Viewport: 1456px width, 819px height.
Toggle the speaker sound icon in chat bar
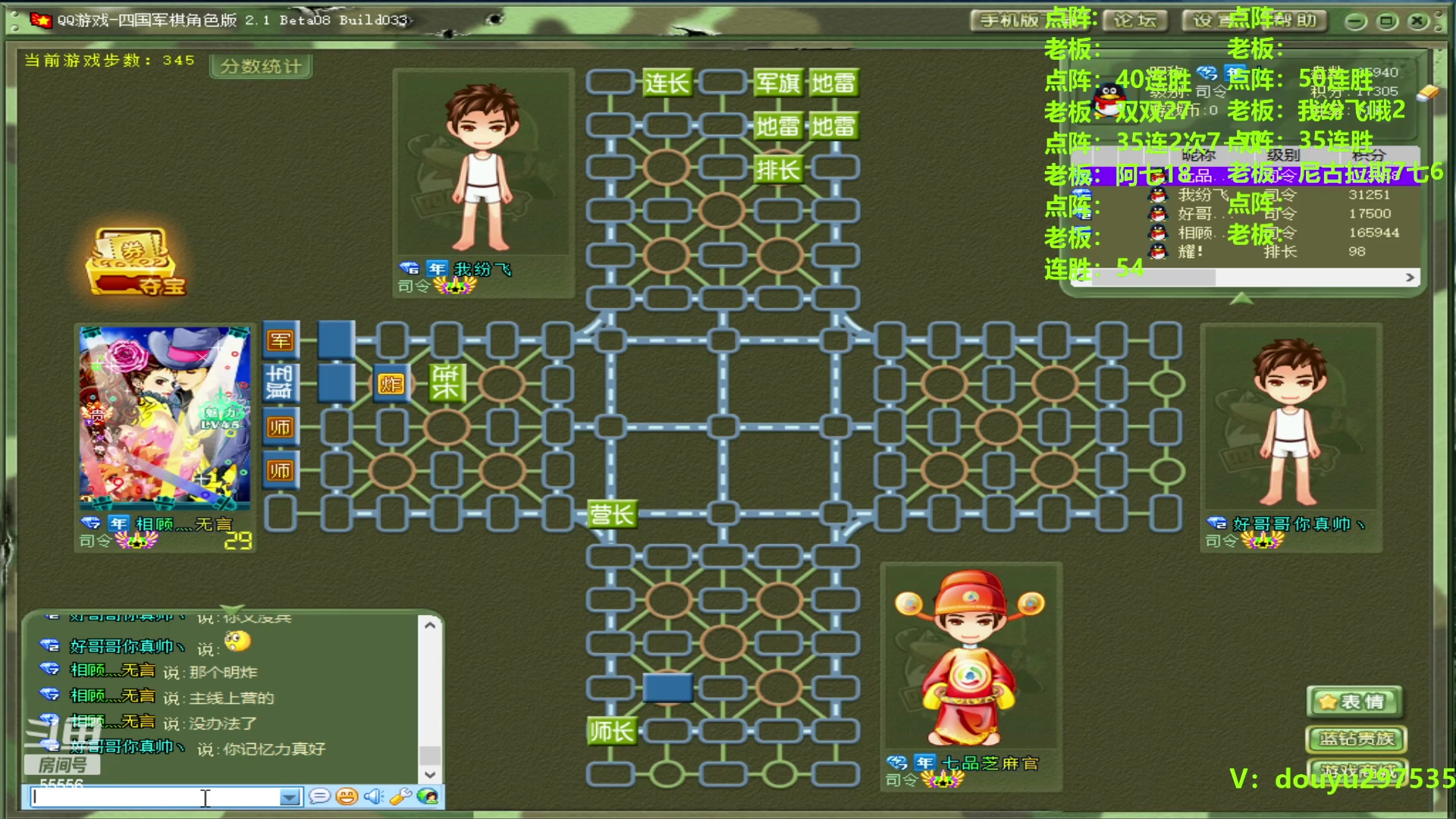[373, 796]
